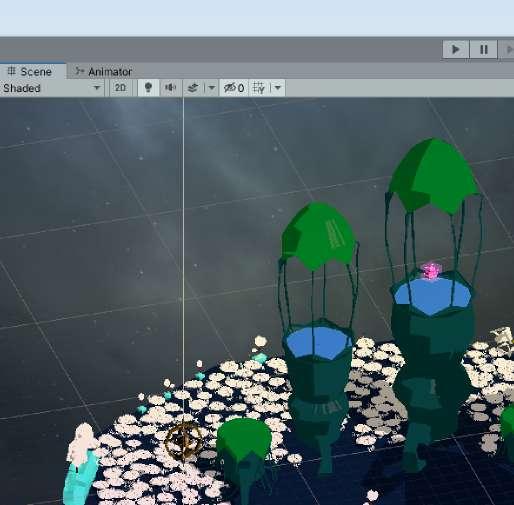Toggle scene effects with the layers icon
Image resolution: width=514 pixels, height=505 pixels.
point(193,88)
